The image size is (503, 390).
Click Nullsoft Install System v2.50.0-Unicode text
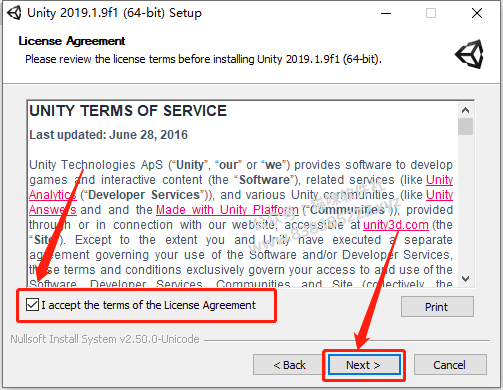coord(105,339)
